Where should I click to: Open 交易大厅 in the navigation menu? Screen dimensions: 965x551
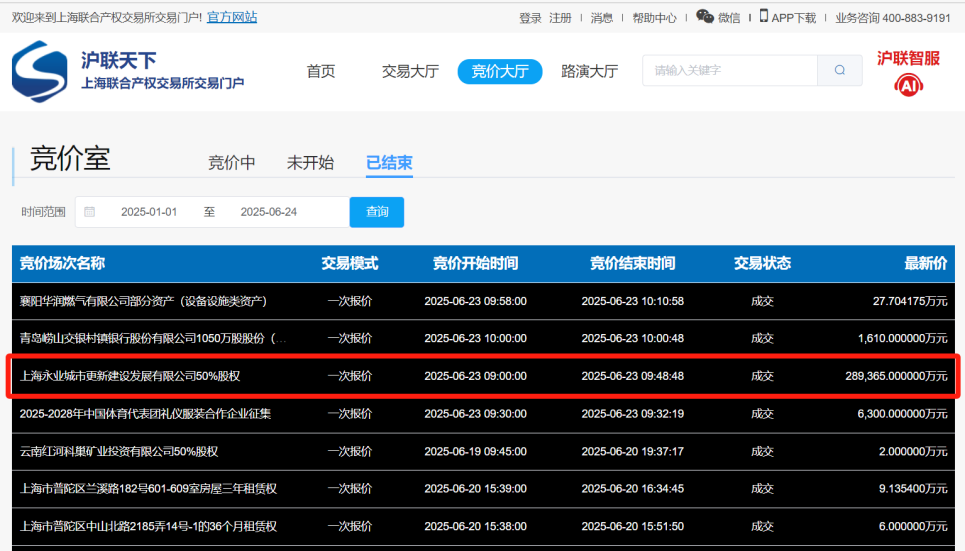(410, 71)
